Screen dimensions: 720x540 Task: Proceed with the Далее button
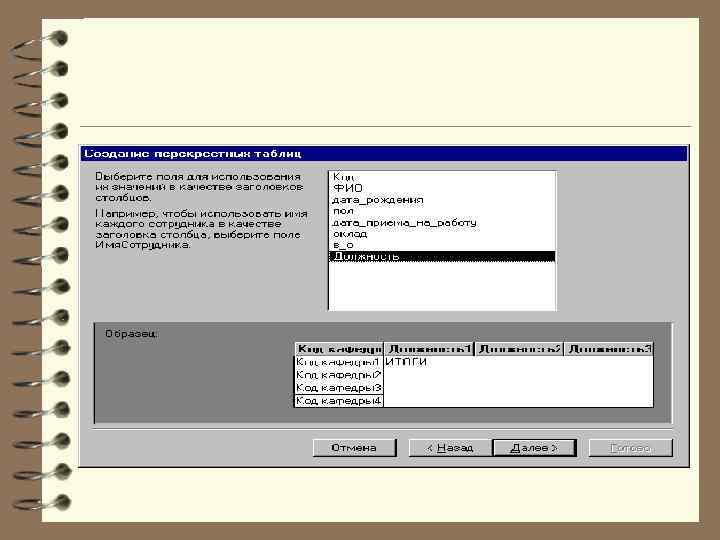pyautogui.click(x=534, y=448)
